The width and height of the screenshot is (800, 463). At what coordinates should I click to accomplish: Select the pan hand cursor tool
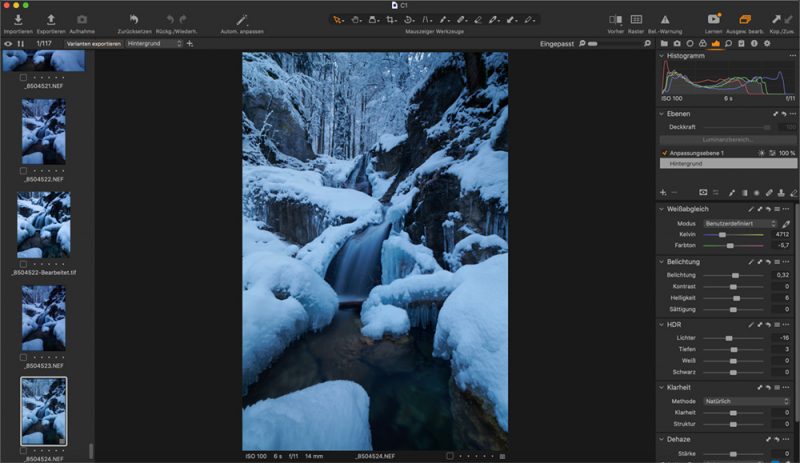(356, 20)
